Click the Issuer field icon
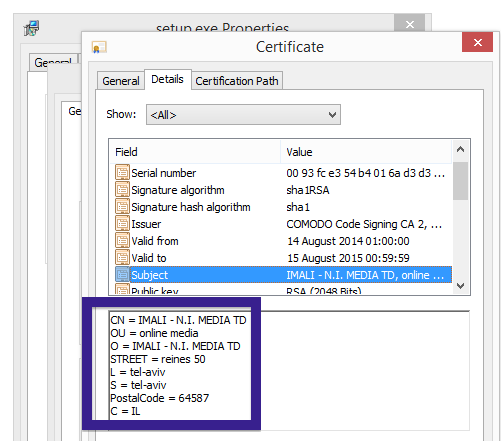The height and width of the screenshot is (441, 501). pyautogui.click(x=122, y=224)
